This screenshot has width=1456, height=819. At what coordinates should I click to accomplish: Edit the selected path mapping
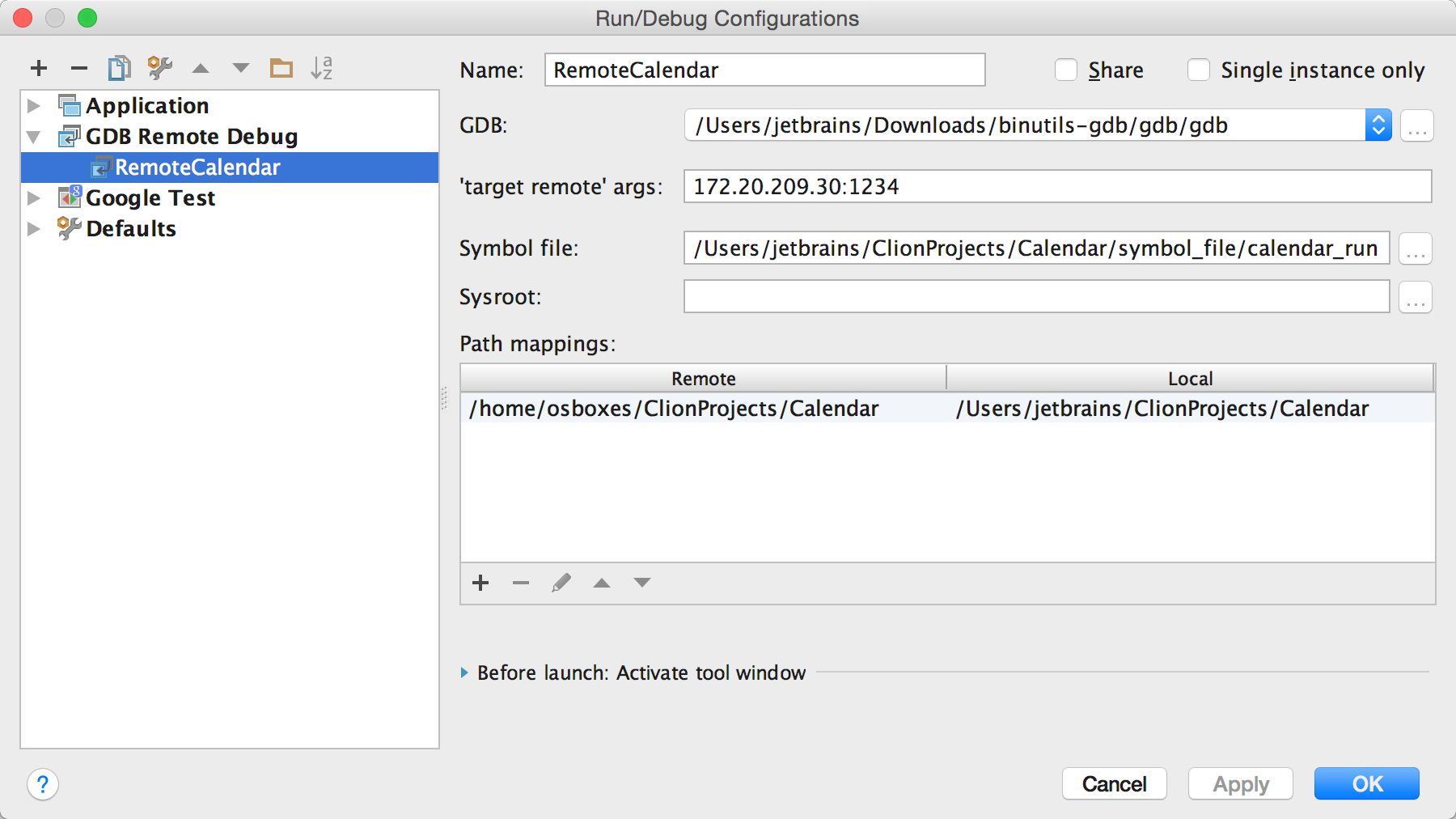(561, 583)
